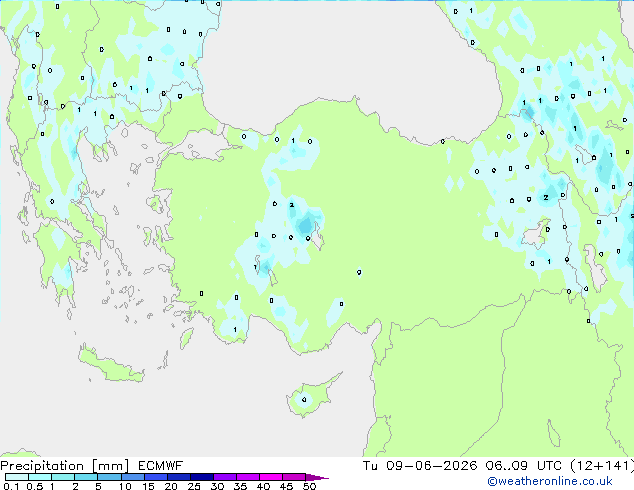This screenshot has width=634, height=490.
Task: Click the island of Crete
Action: click(110, 366)
